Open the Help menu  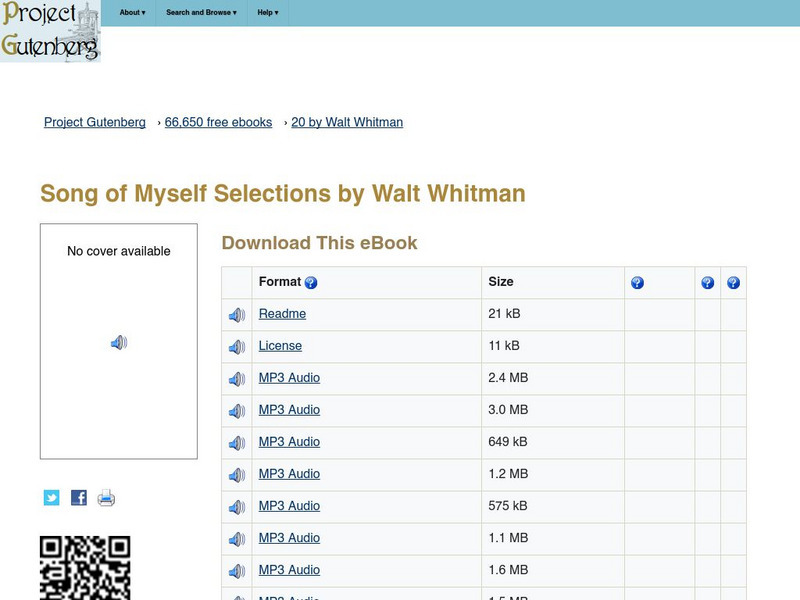pos(266,13)
